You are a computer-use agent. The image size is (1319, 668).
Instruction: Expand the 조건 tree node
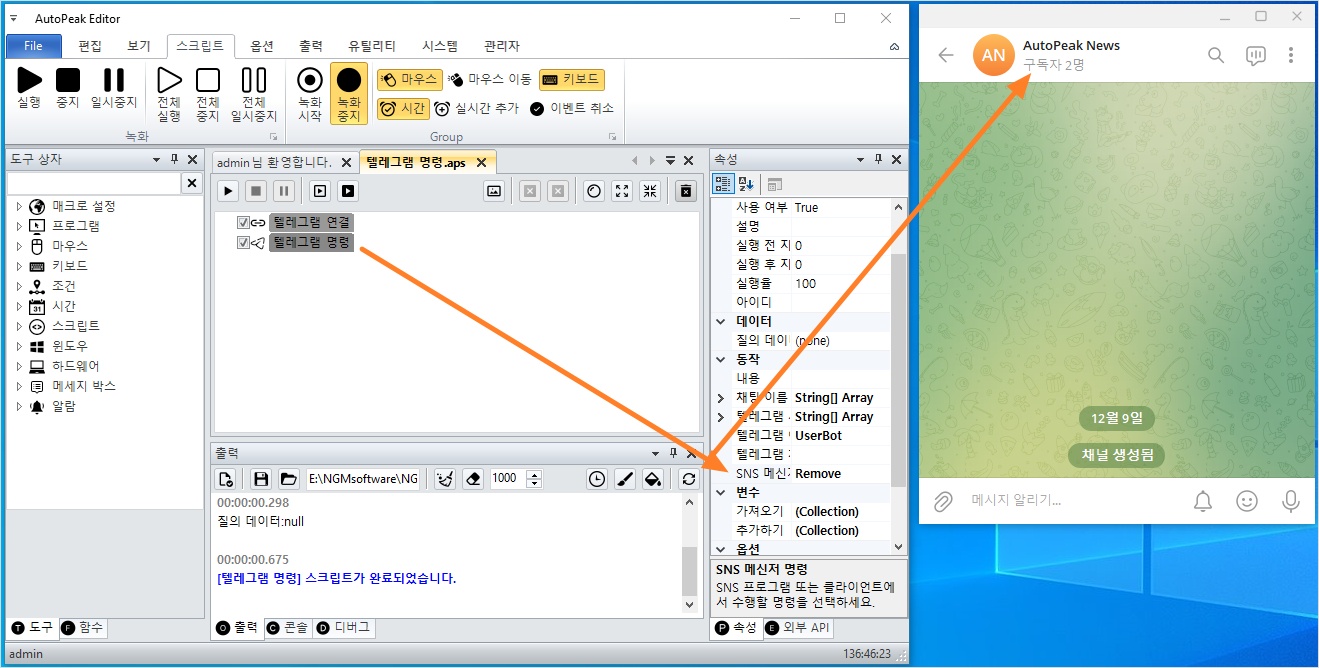tap(18, 286)
